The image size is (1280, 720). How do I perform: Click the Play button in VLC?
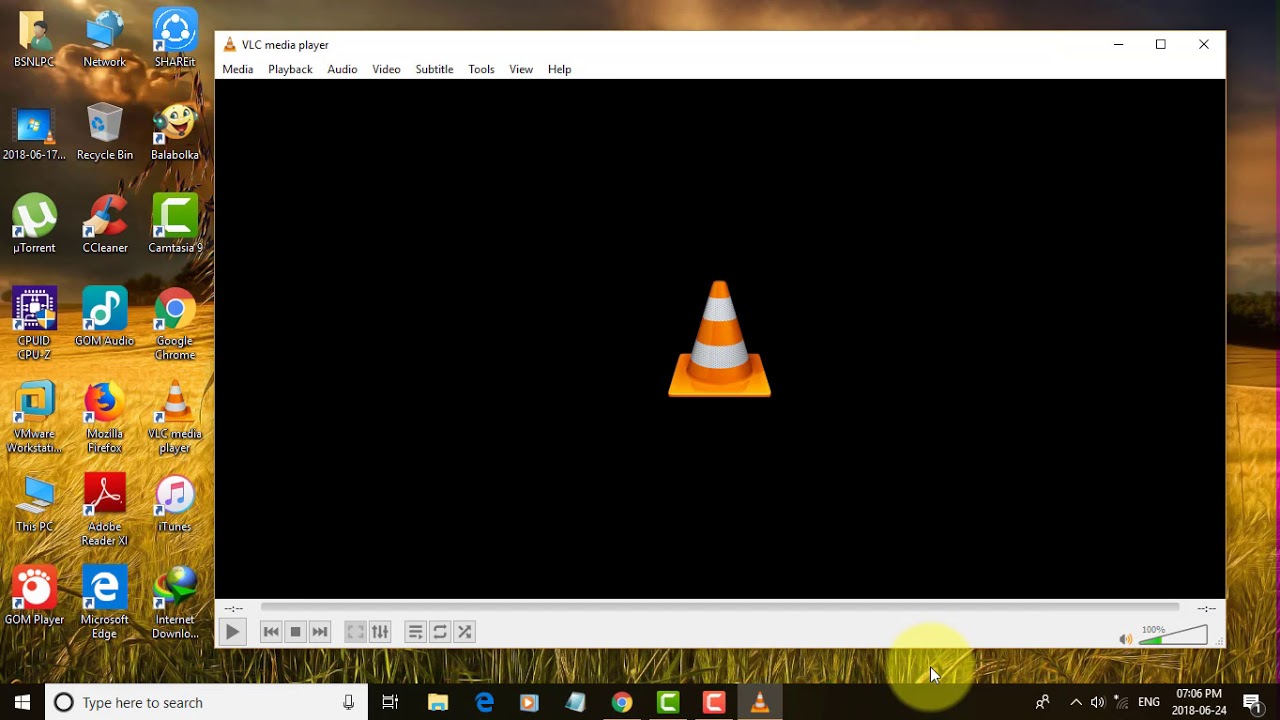232,632
